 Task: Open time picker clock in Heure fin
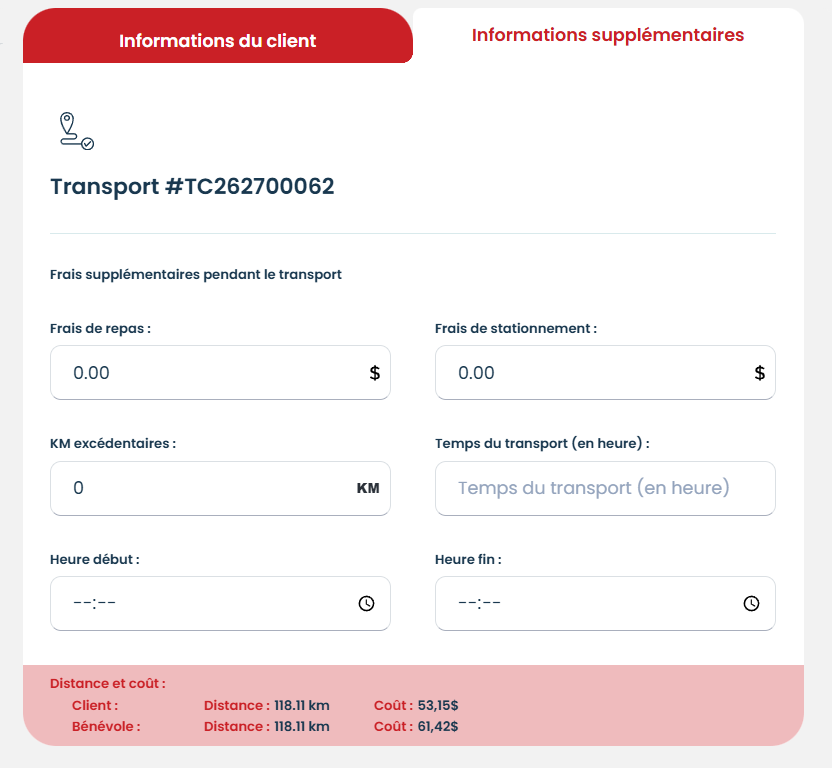(751, 603)
